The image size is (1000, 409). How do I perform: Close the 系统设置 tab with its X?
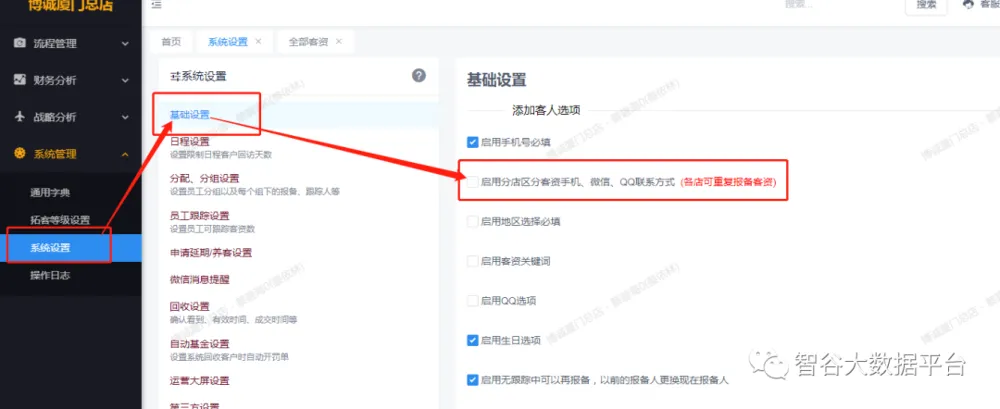[258, 42]
